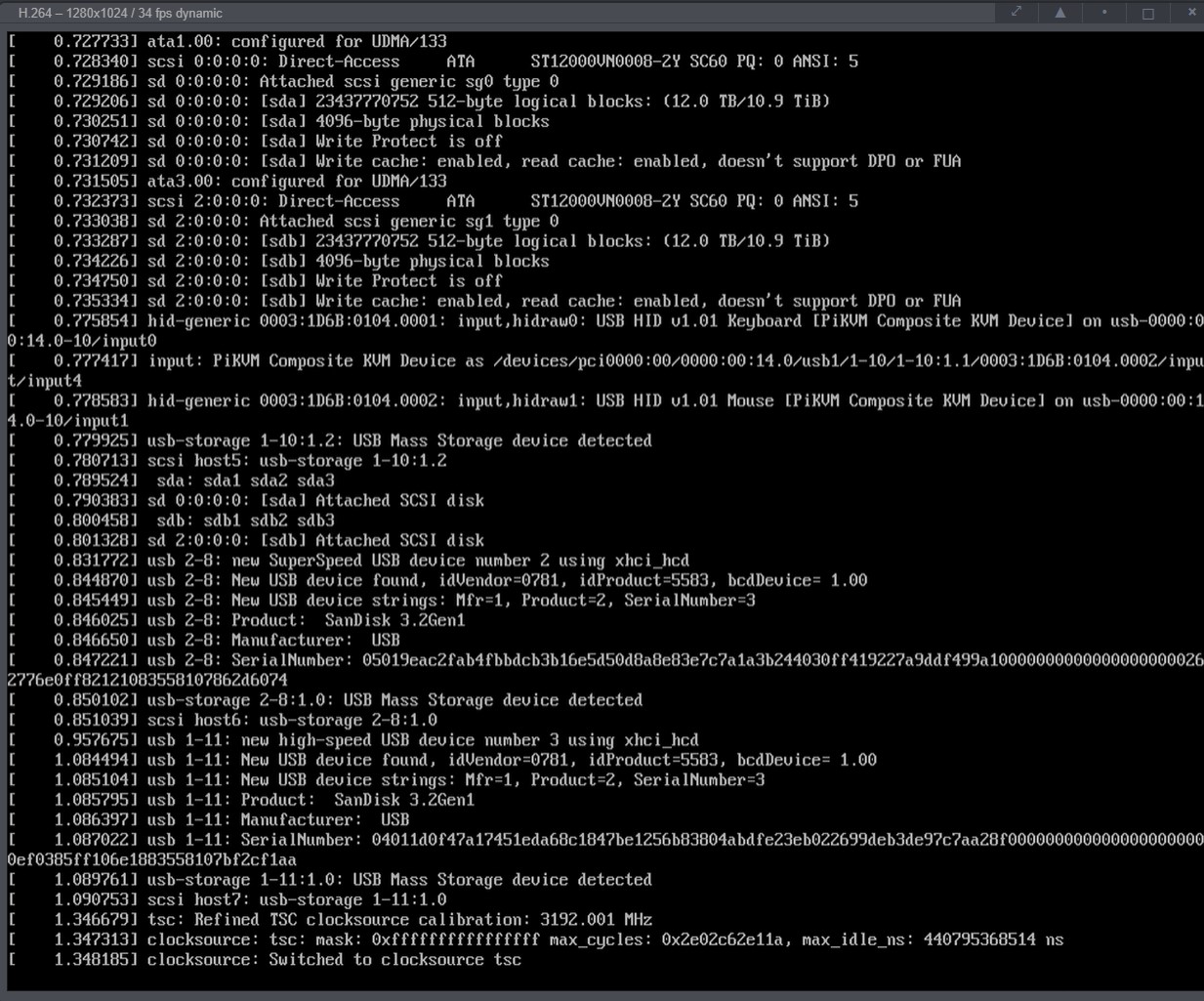Toggle the triangle control in the titlebar

[x=1059, y=13]
